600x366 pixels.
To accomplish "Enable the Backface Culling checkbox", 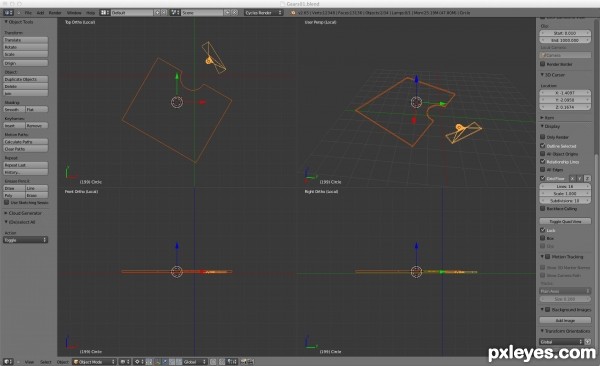I will [x=543, y=208].
